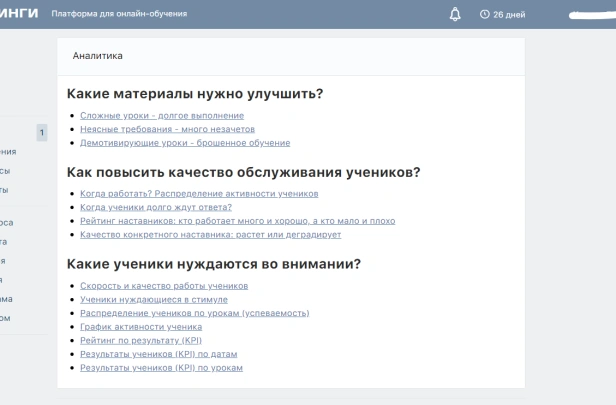View Скорость и качество работы учеников

pos(164,285)
